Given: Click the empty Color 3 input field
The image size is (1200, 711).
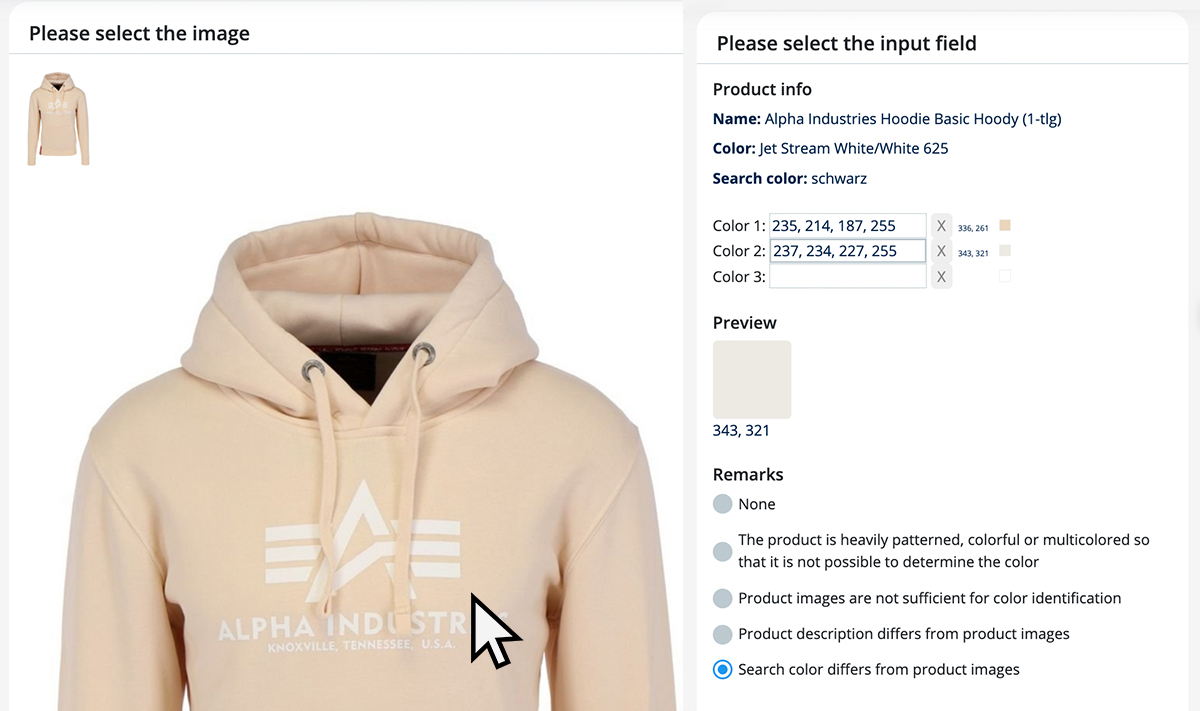Looking at the screenshot, I should [848, 277].
